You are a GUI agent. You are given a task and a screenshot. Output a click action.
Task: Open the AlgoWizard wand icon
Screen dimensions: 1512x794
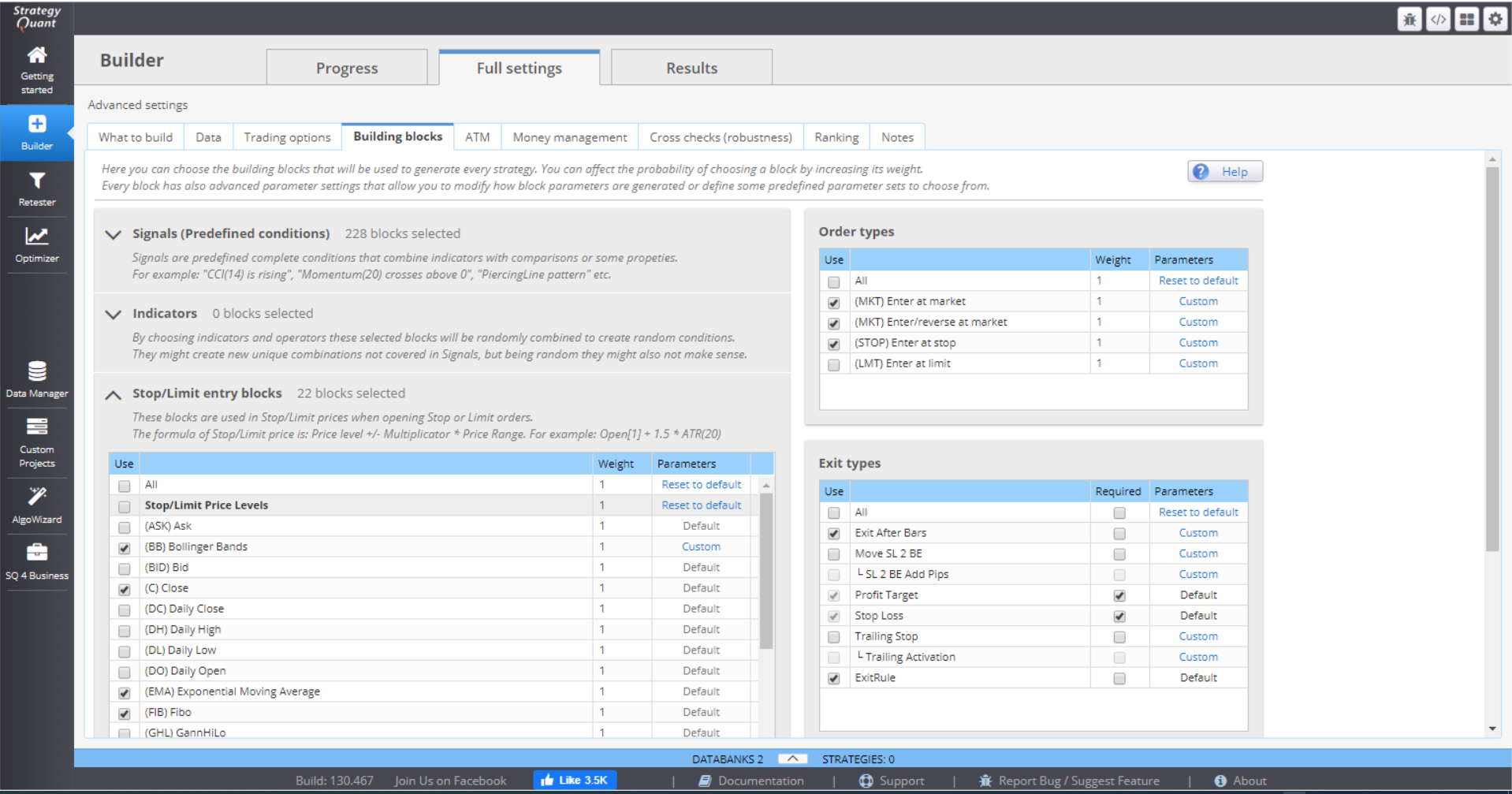[37, 496]
